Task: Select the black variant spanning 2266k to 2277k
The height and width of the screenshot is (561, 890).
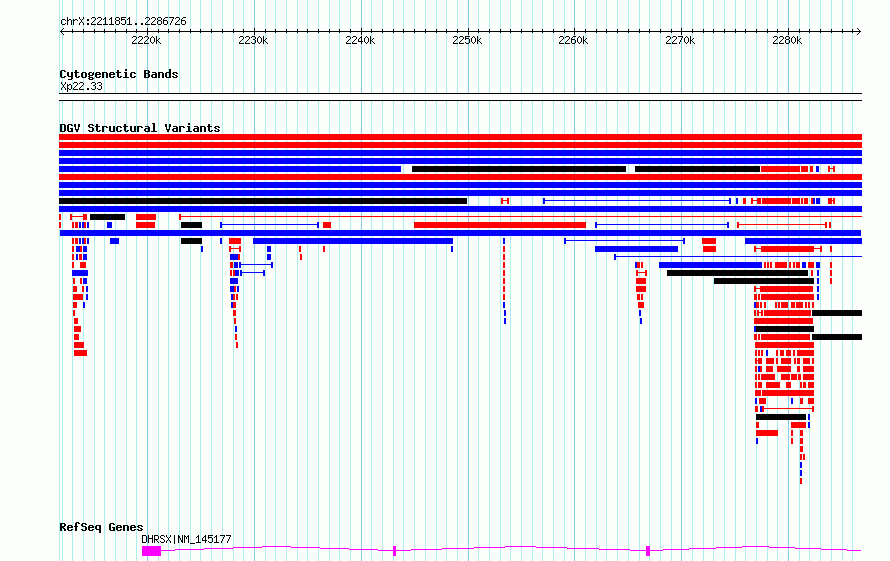Action: coord(698,169)
